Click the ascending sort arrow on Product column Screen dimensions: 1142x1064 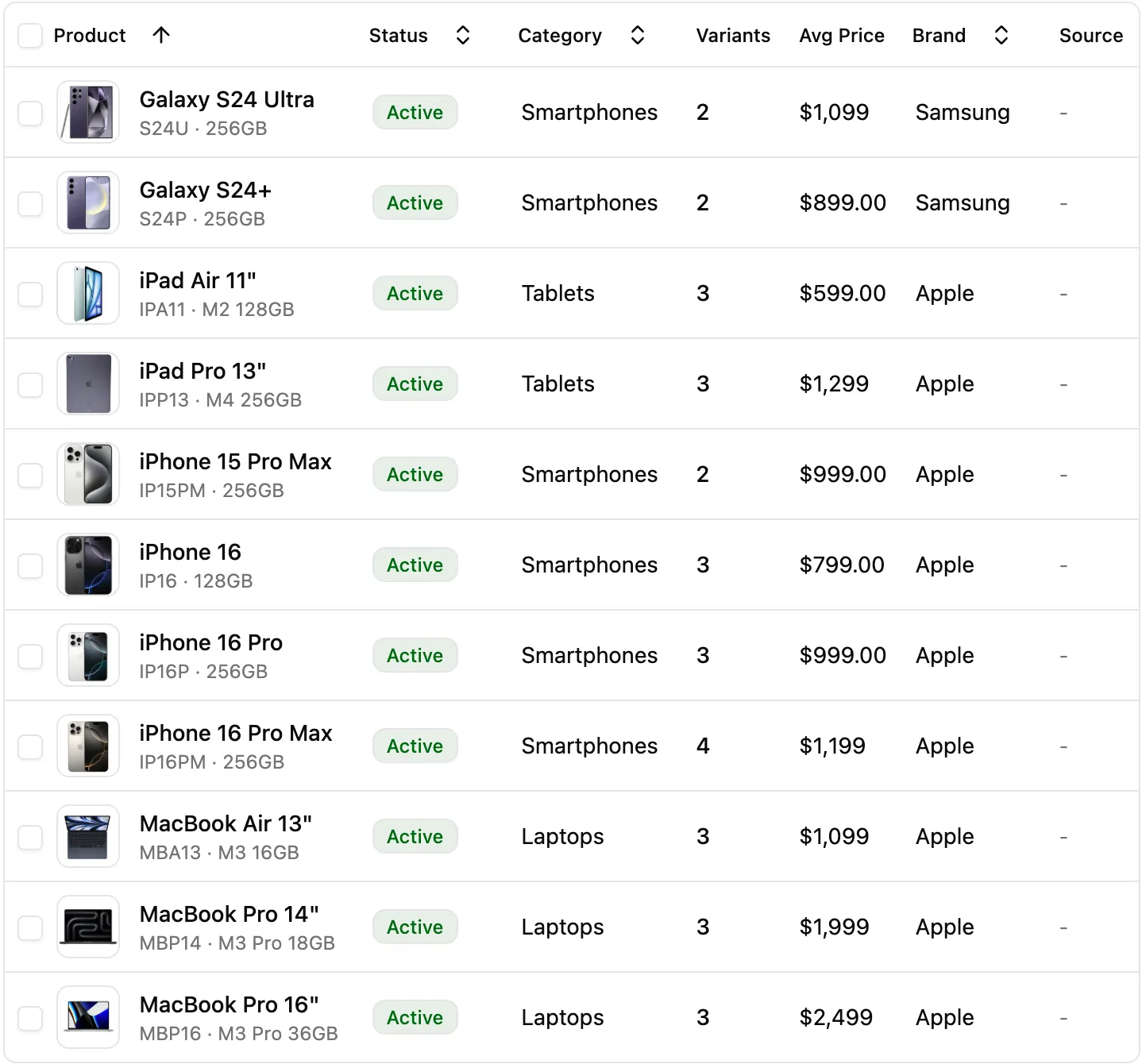[161, 35]
